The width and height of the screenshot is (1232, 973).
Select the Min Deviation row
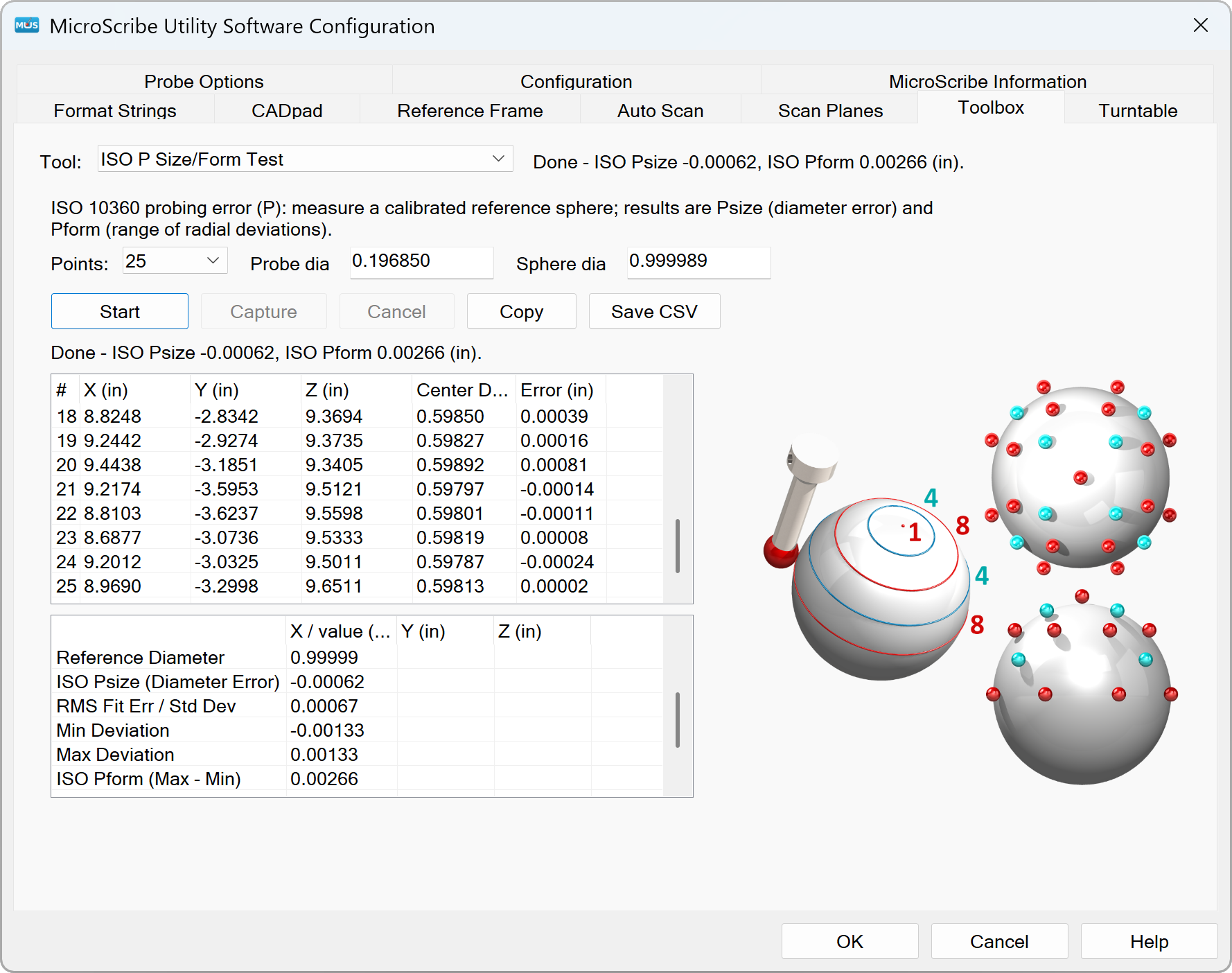pyautogui.click(x=357, y=730)
